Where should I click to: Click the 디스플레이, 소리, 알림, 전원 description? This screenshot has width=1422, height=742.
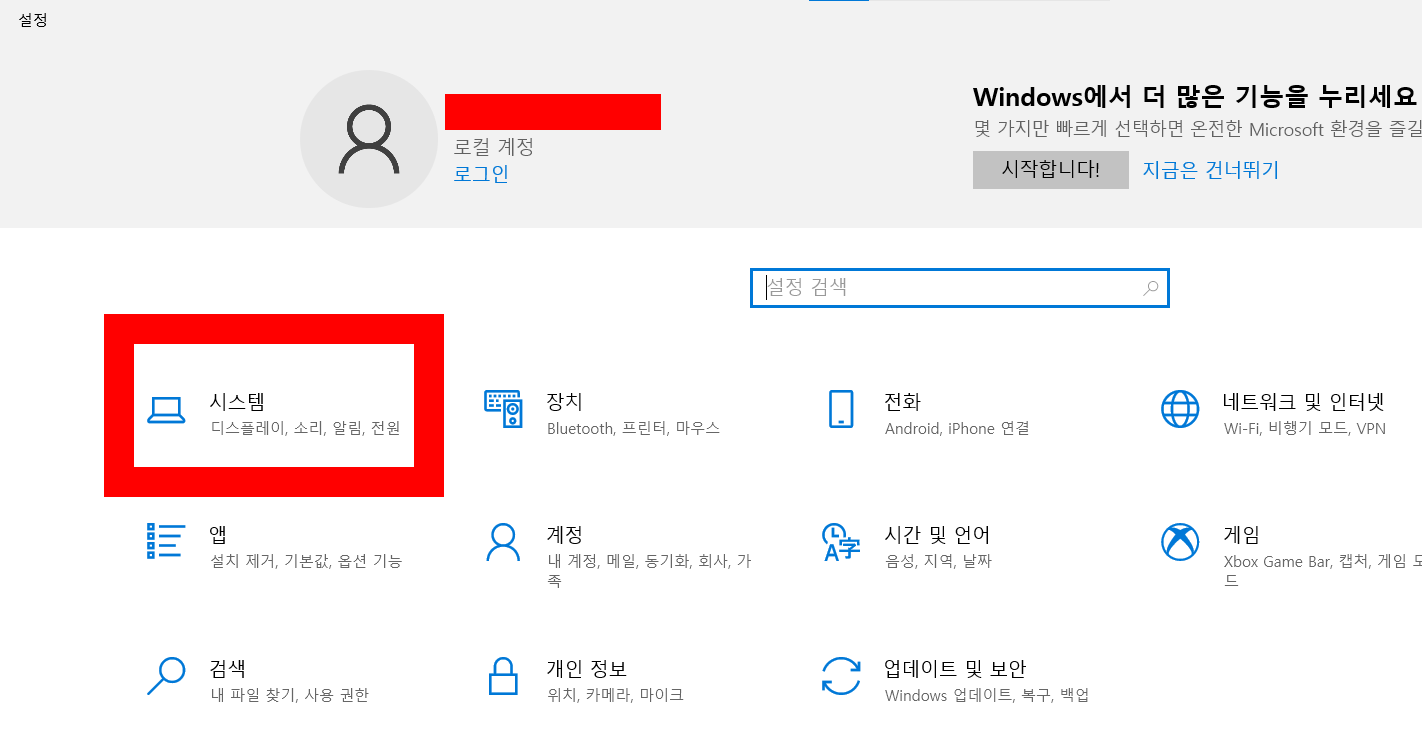[305, 428]
